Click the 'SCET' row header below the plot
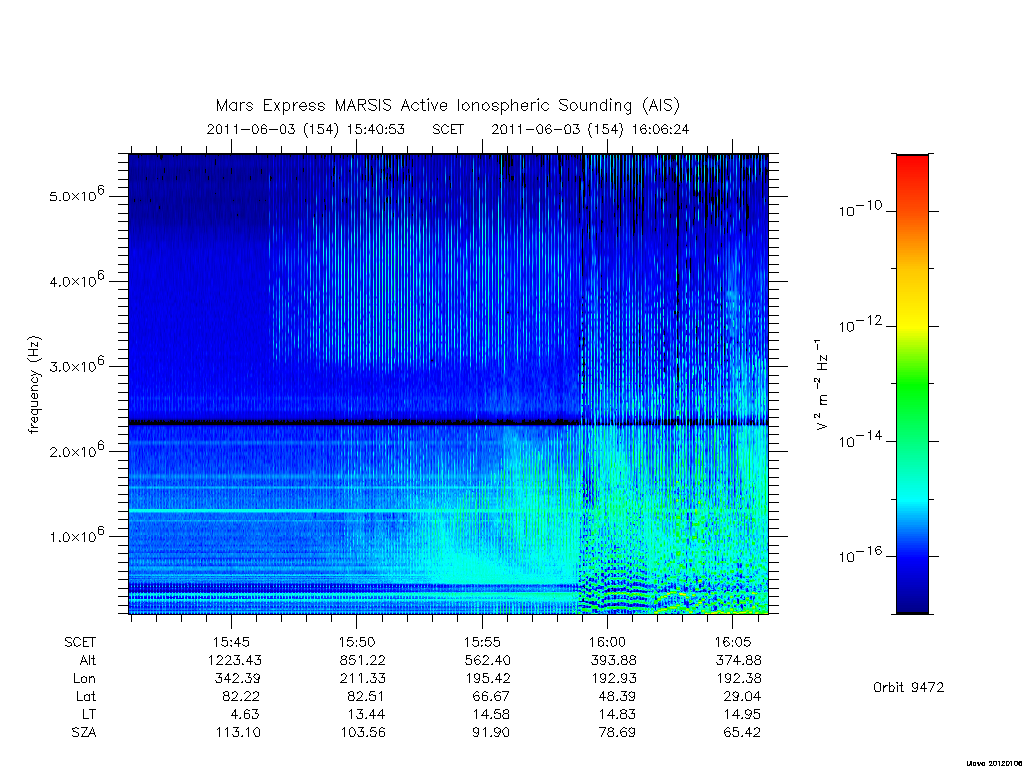 (80, 642)
